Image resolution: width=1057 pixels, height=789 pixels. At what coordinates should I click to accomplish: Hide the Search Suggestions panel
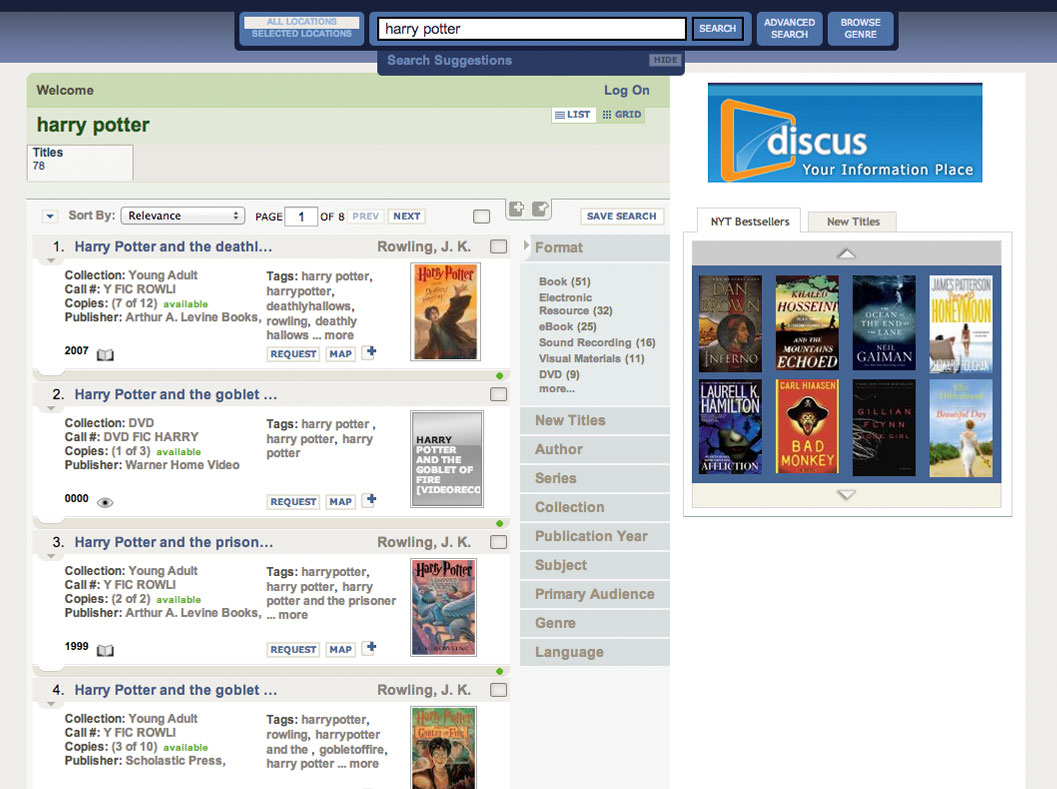tap(665, 60)
